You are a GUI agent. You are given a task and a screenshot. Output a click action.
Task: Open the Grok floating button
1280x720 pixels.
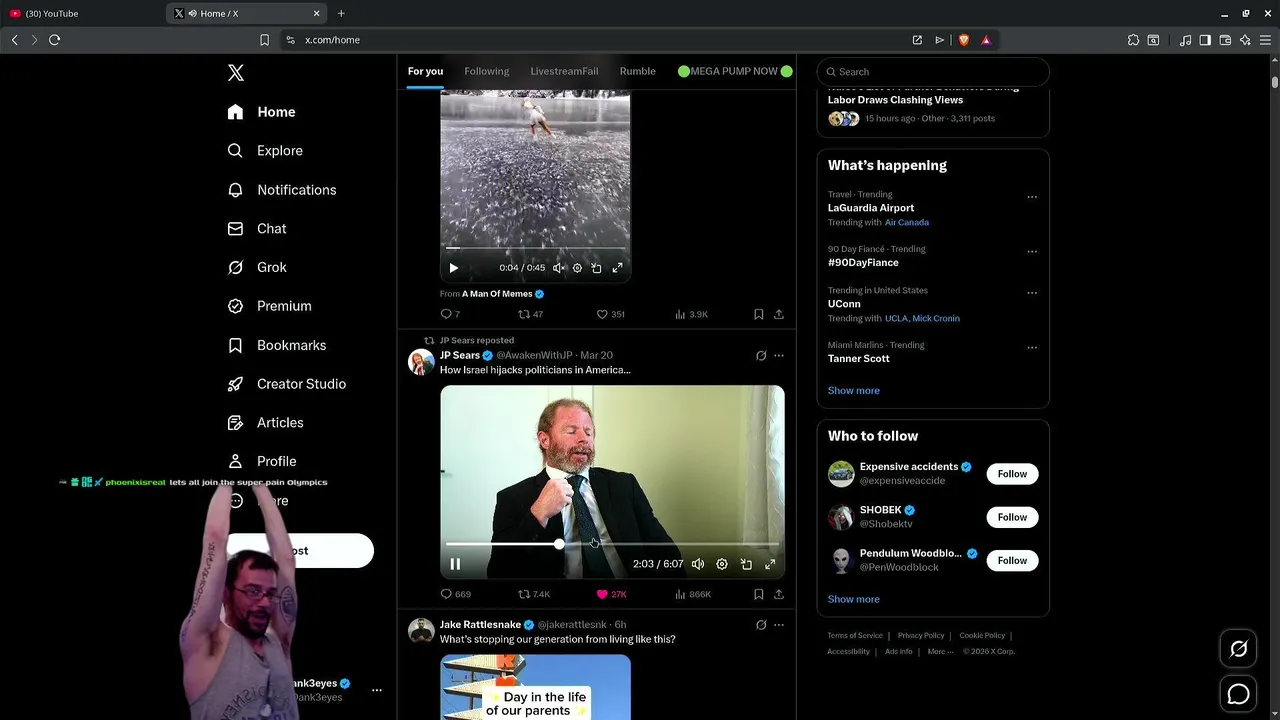[x=1238, y=649]
